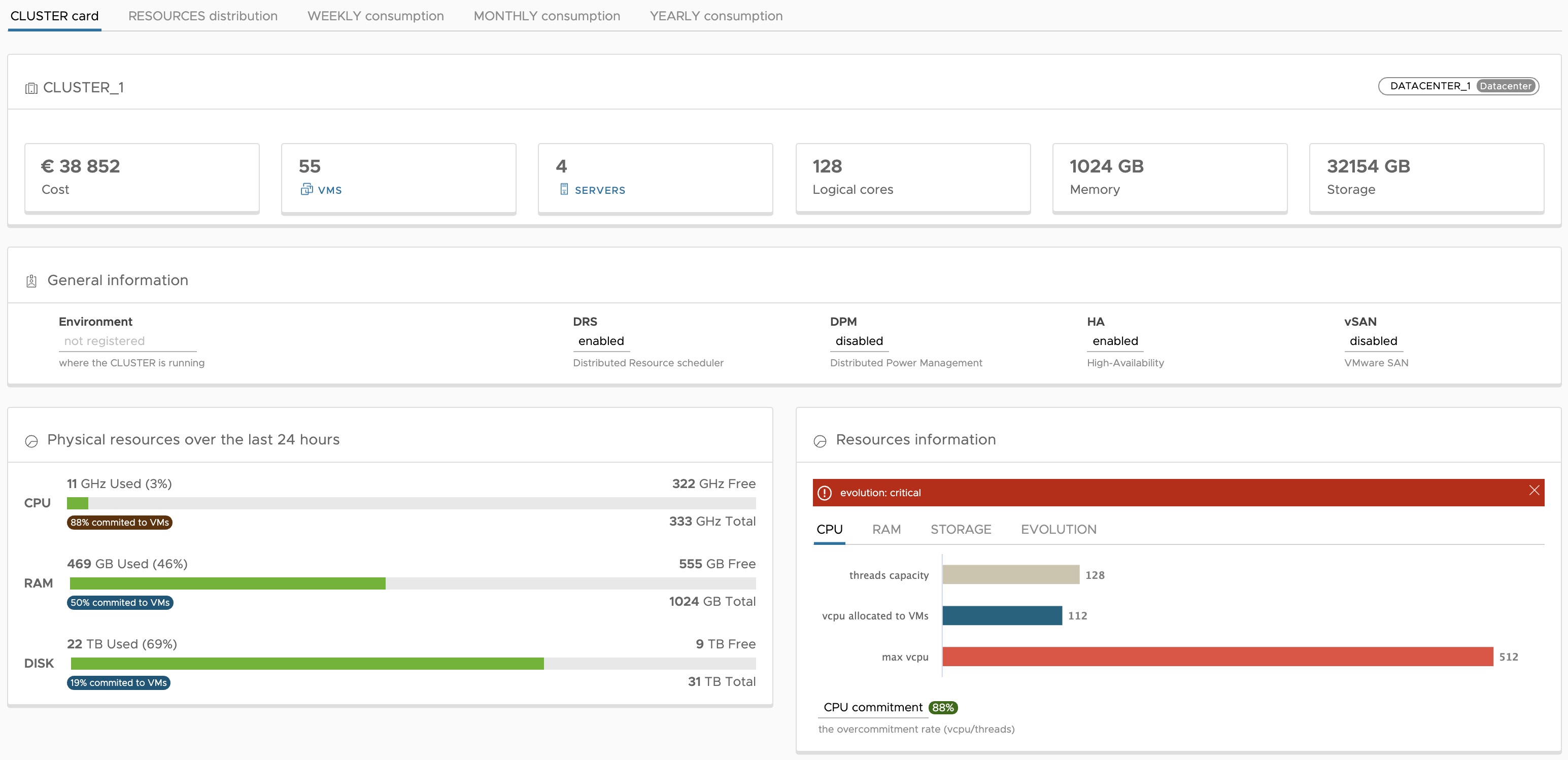Click the 50% commited to VMs badge
Image resolution: width=1568 pixels, height=760 pixels.
tap(120, 602)
